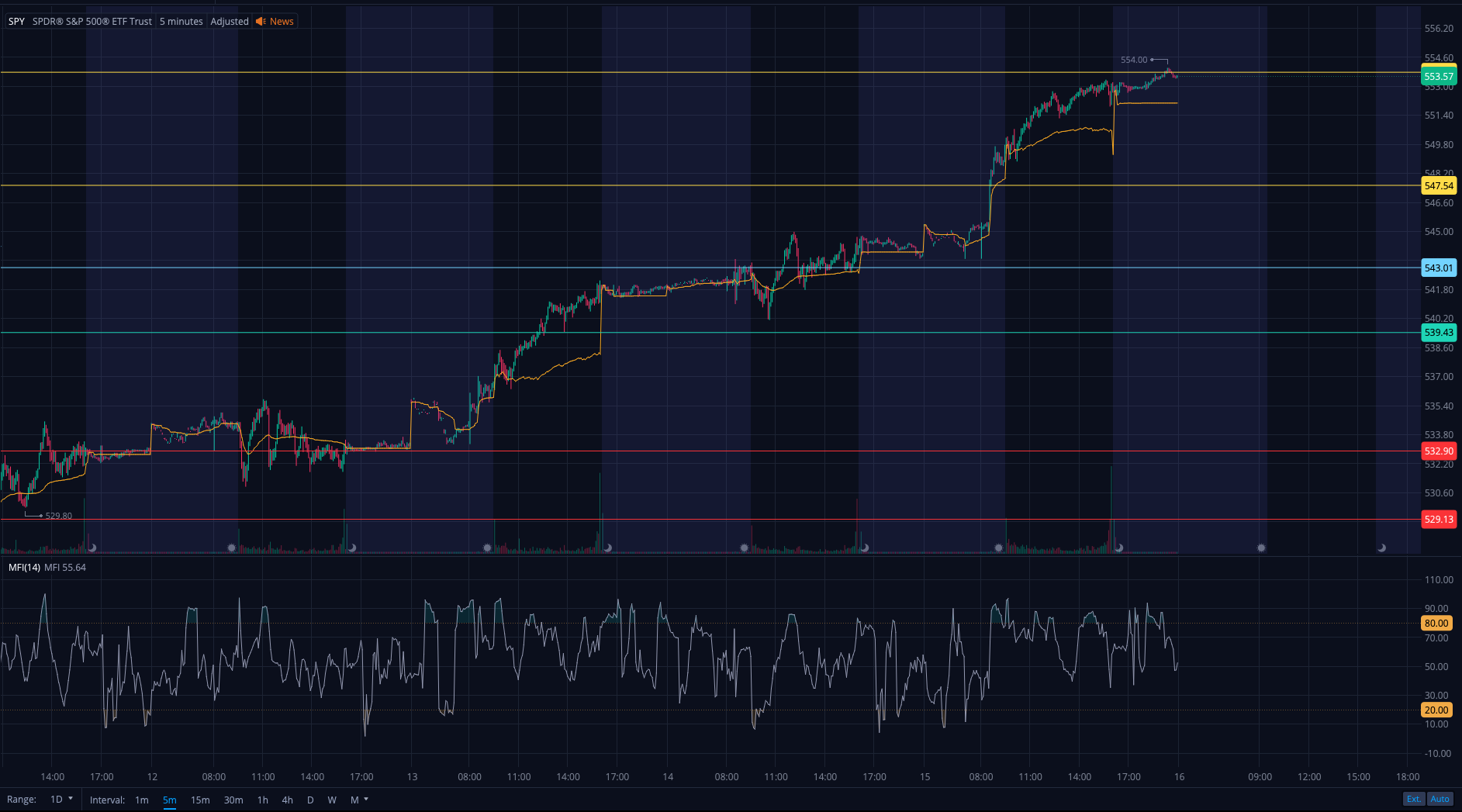Open the 5 minutes interval selector
Image resolution: width=1462 pixels, height=812 pixels.
[181, 22]
